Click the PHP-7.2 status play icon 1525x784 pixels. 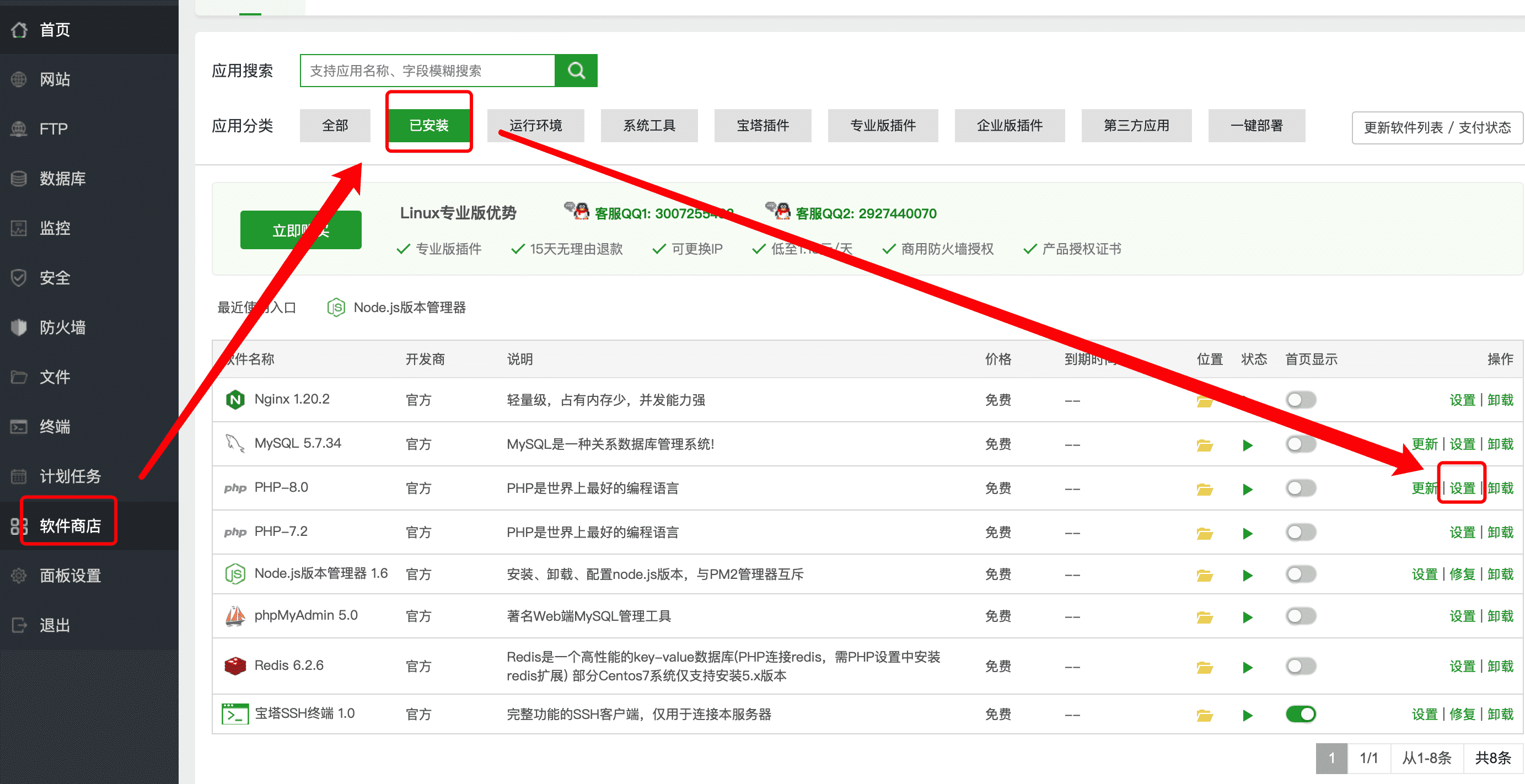[x=1247, y=534]
